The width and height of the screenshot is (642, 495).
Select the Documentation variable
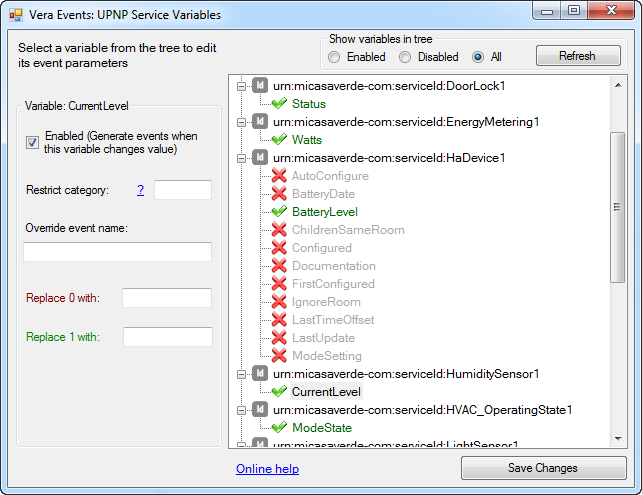pos(334,266)
